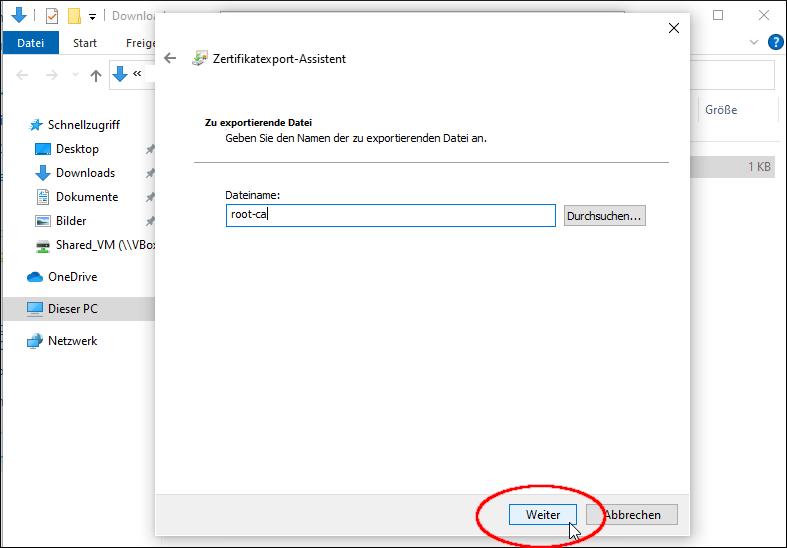787x548 pixels.
Task: Click Abbrechen to cancel certificate export
Action: [632, 514]
